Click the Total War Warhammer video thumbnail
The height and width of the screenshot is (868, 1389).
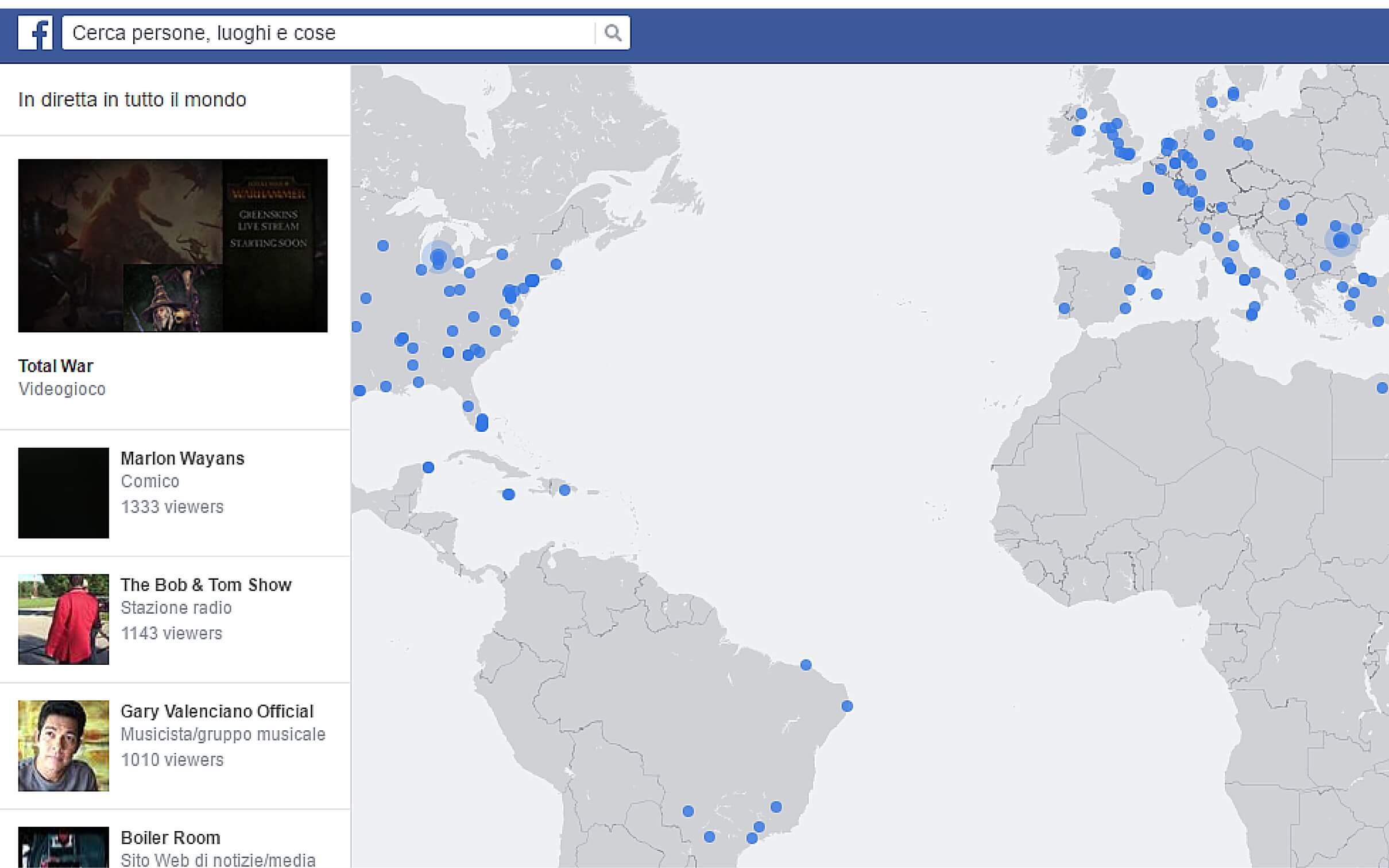172,243
